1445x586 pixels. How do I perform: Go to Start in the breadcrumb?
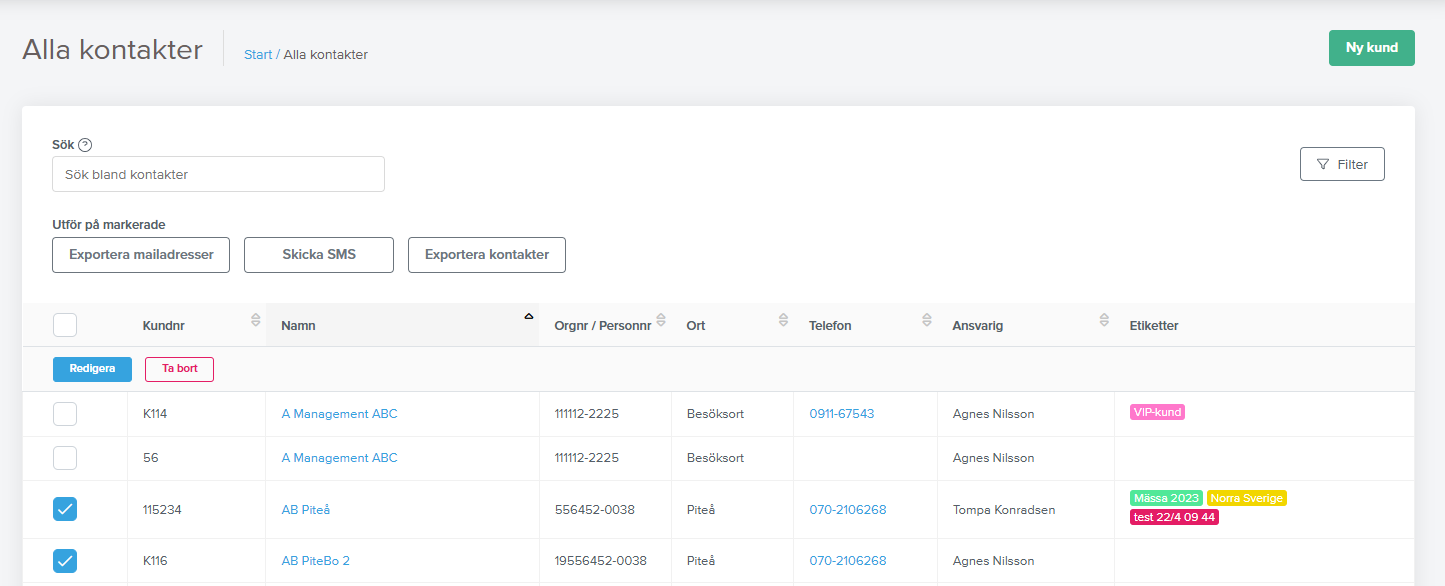pos(257,55)
